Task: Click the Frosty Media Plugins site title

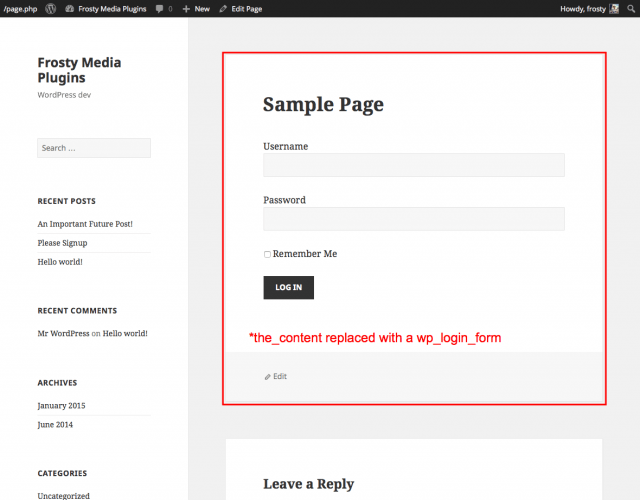Action: click(79, 70)
